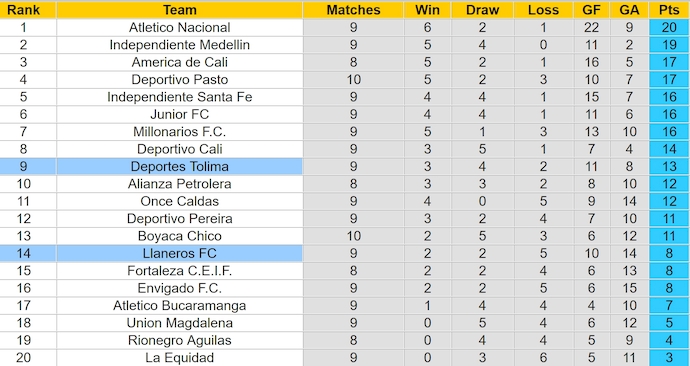Select Once Caldas team name
This screenshot has width=690, height=366.
(x=180, y=201)
